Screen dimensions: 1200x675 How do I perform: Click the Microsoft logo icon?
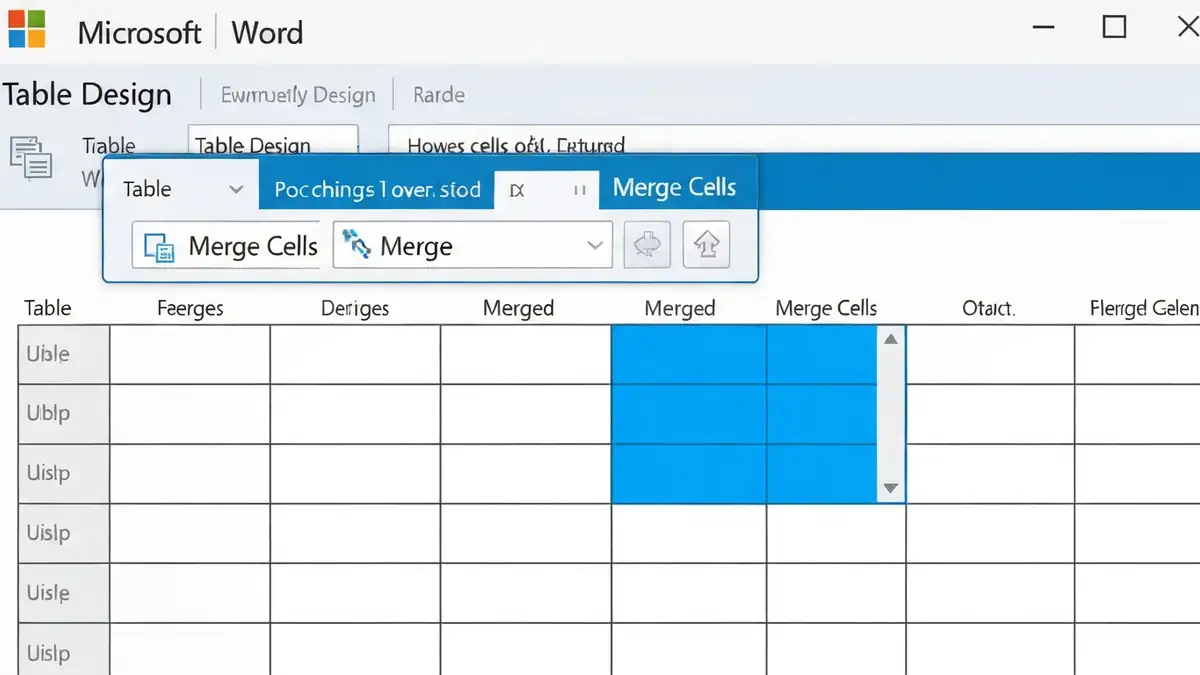click(26, 29)
